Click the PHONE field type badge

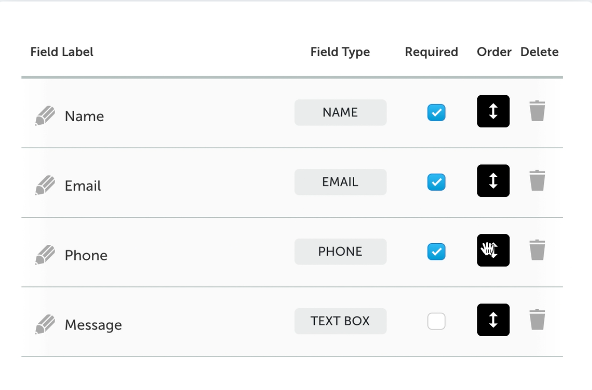point(341,251)
